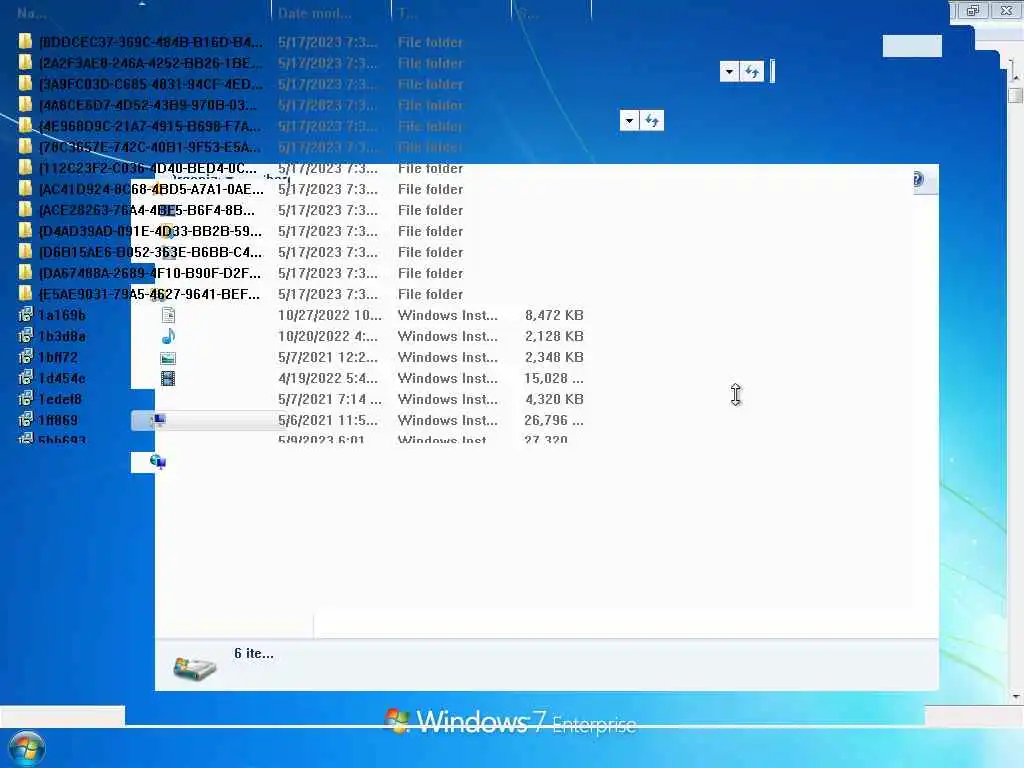Click the Videos library filmstrip icon
The height and width of the screenshot is (768, 1024).
click(x=168, y=378)
